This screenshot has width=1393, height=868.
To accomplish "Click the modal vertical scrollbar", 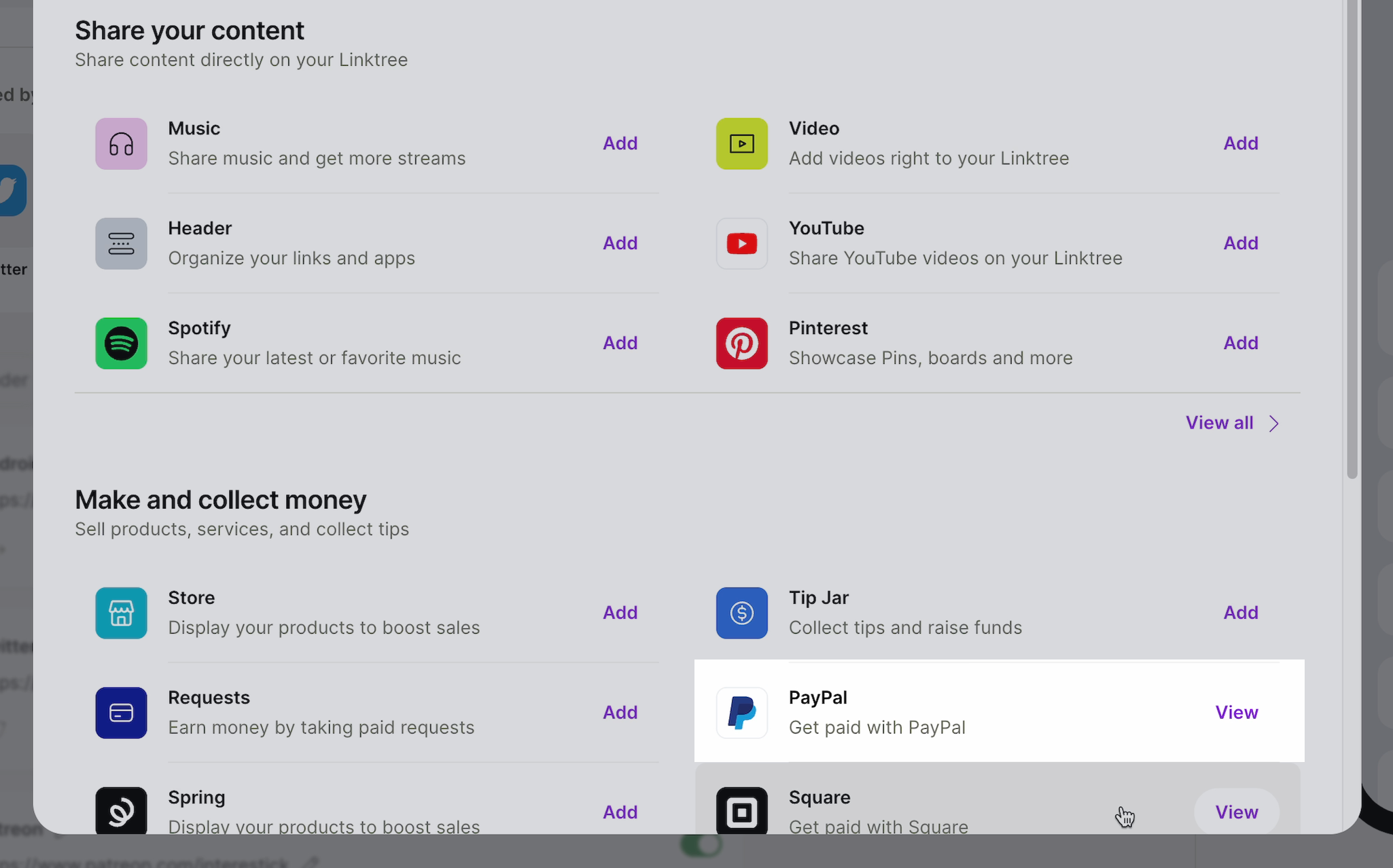I will click(x=1352, y=238).
